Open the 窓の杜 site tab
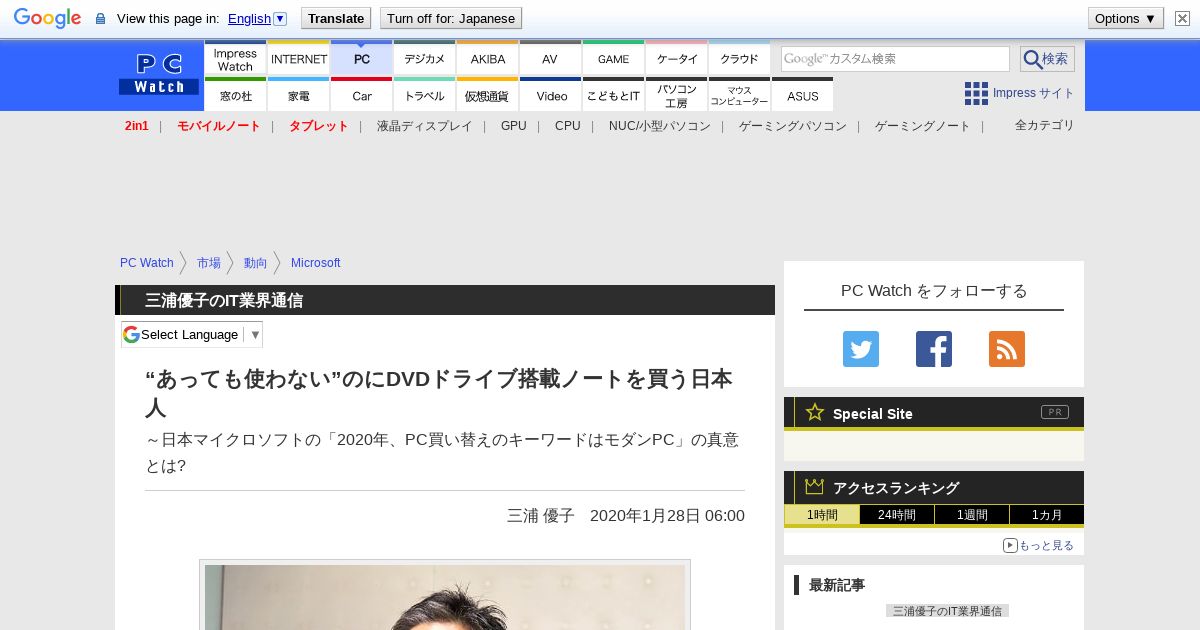This screenshot has width=1200, height=630. click(235, 95)
